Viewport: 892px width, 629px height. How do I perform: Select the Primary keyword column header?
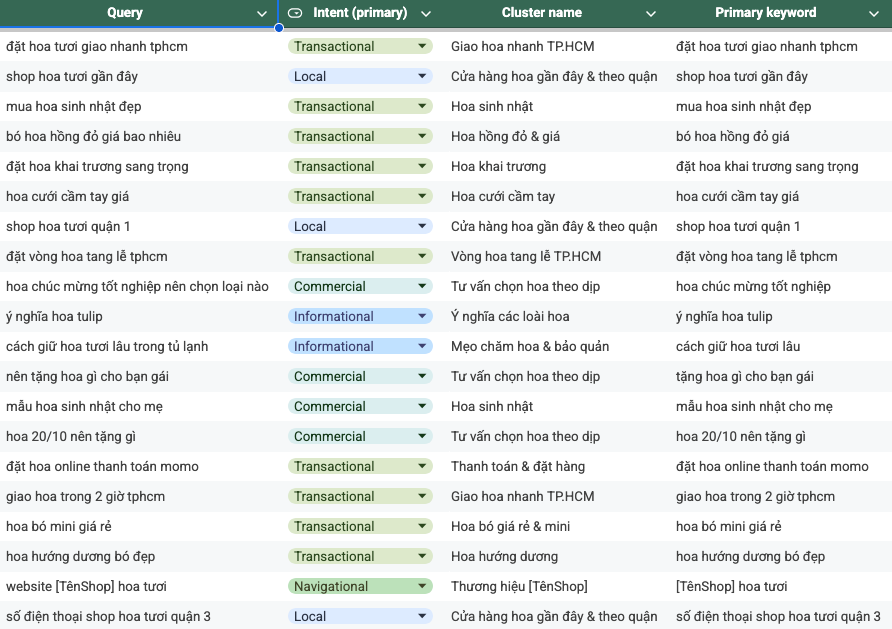[x=765, y=13]
